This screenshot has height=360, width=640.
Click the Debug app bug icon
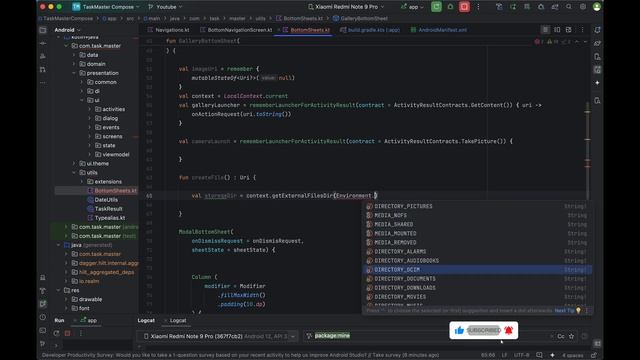450,7
